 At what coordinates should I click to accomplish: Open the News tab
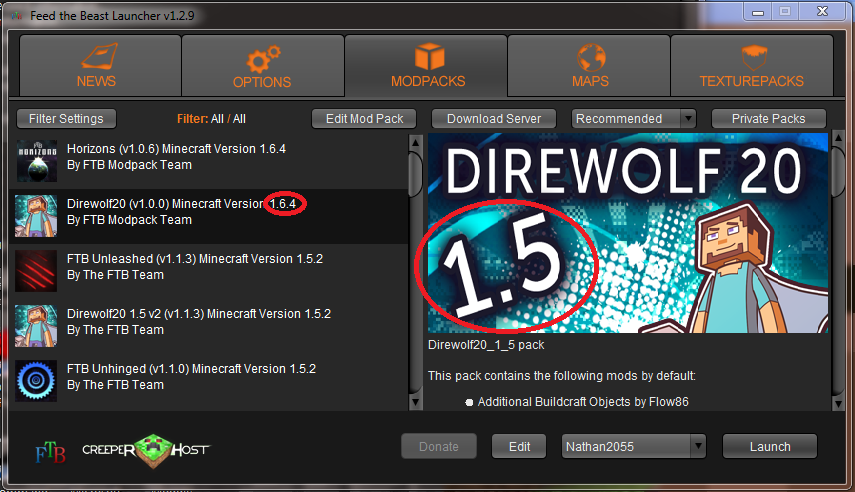coord(96,66)
